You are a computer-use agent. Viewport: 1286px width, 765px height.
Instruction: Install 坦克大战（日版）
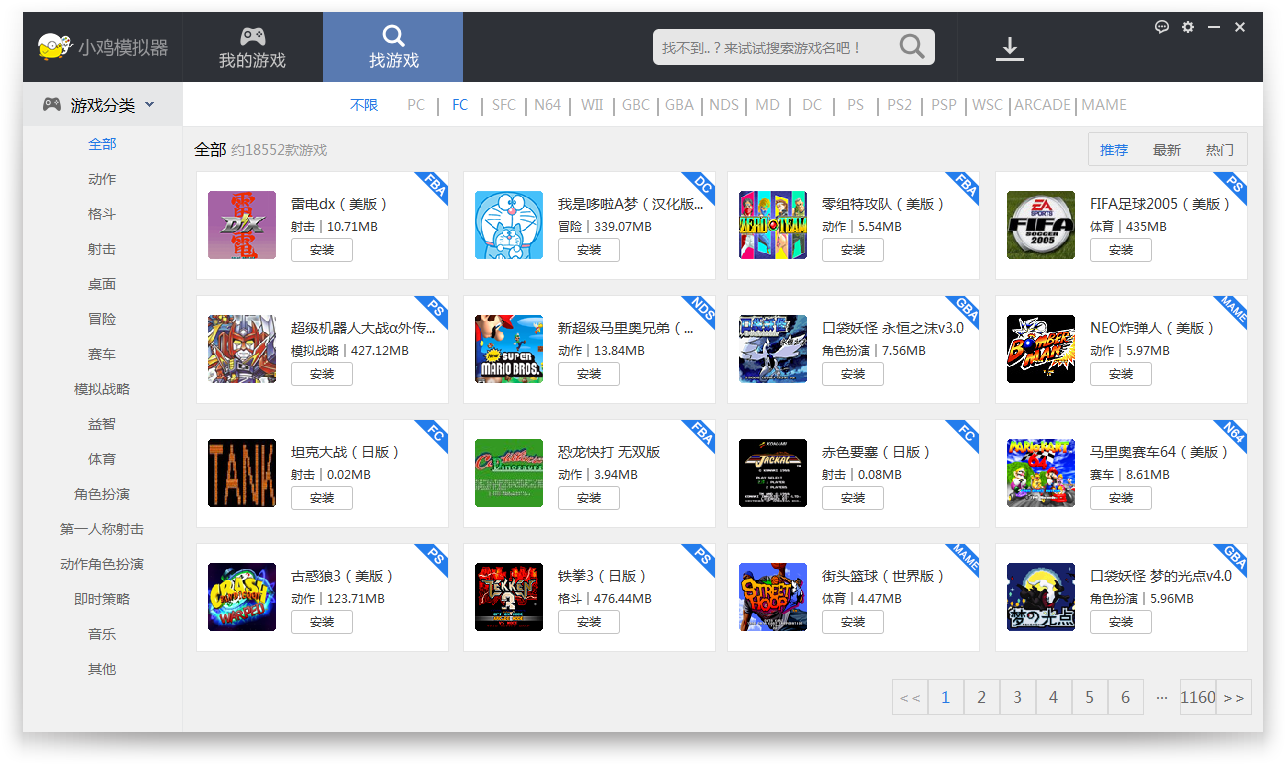[322, 498]
